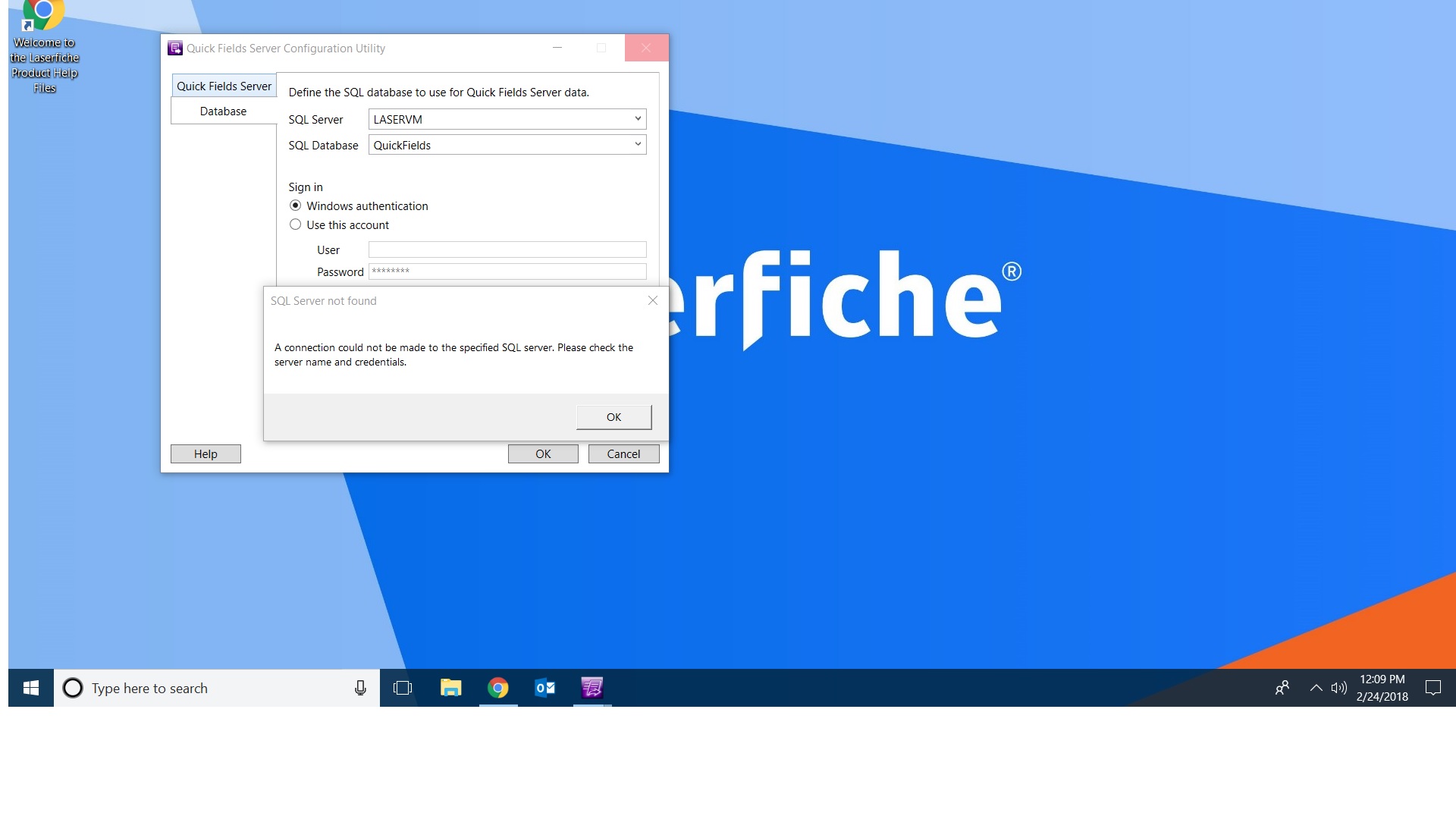Expand the SQL Database dropdown
This screenshot has width=1456, height=819.
pos(638,145)
